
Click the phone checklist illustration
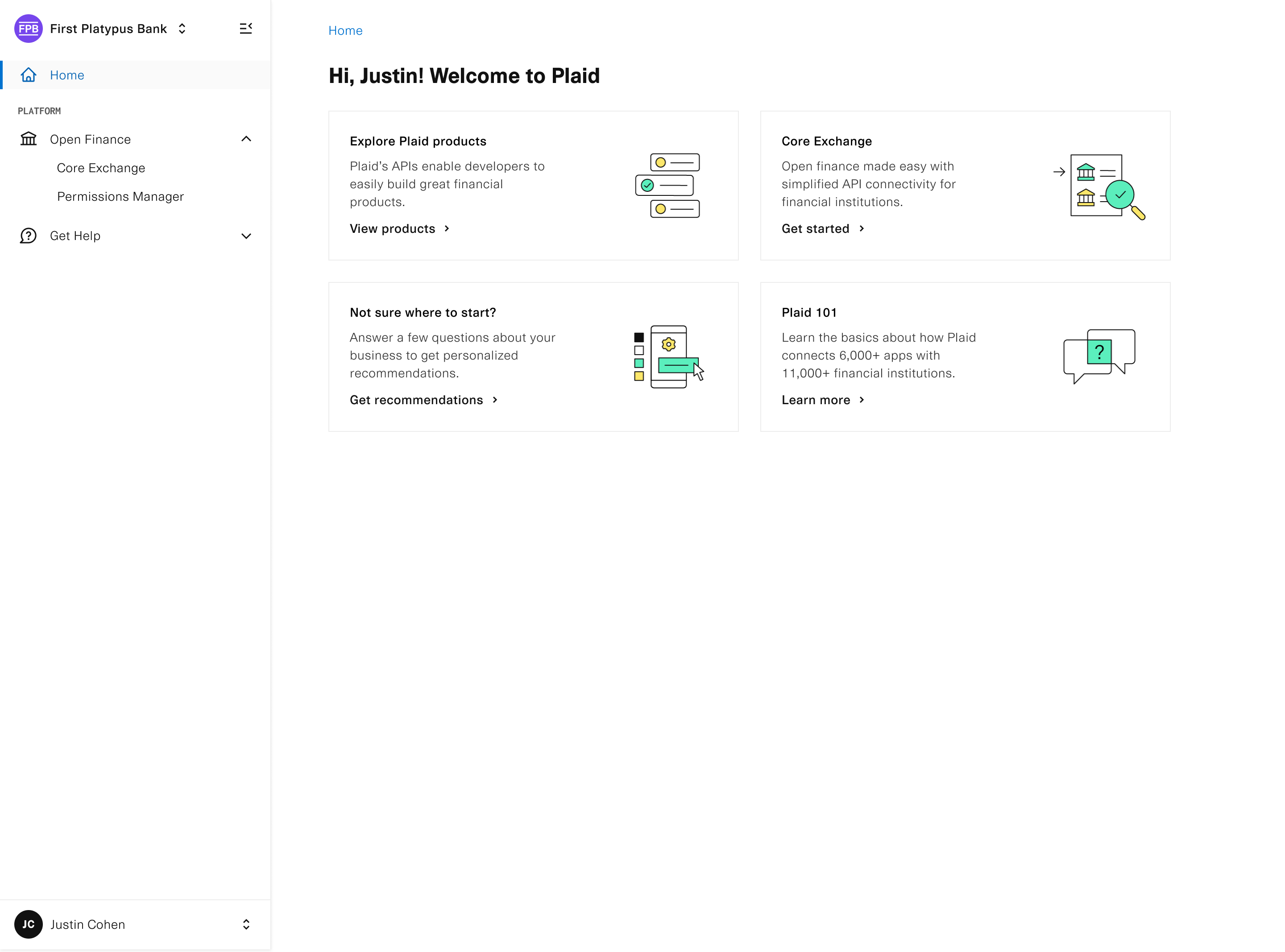(669, 357)
